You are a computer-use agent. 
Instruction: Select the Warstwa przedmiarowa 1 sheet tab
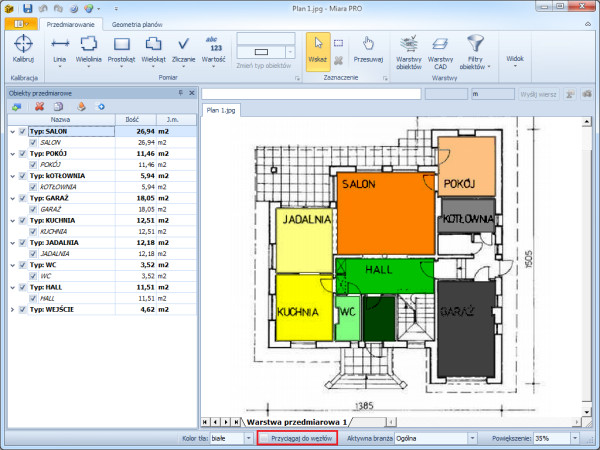pyautogui.click(x=296, y=422)
